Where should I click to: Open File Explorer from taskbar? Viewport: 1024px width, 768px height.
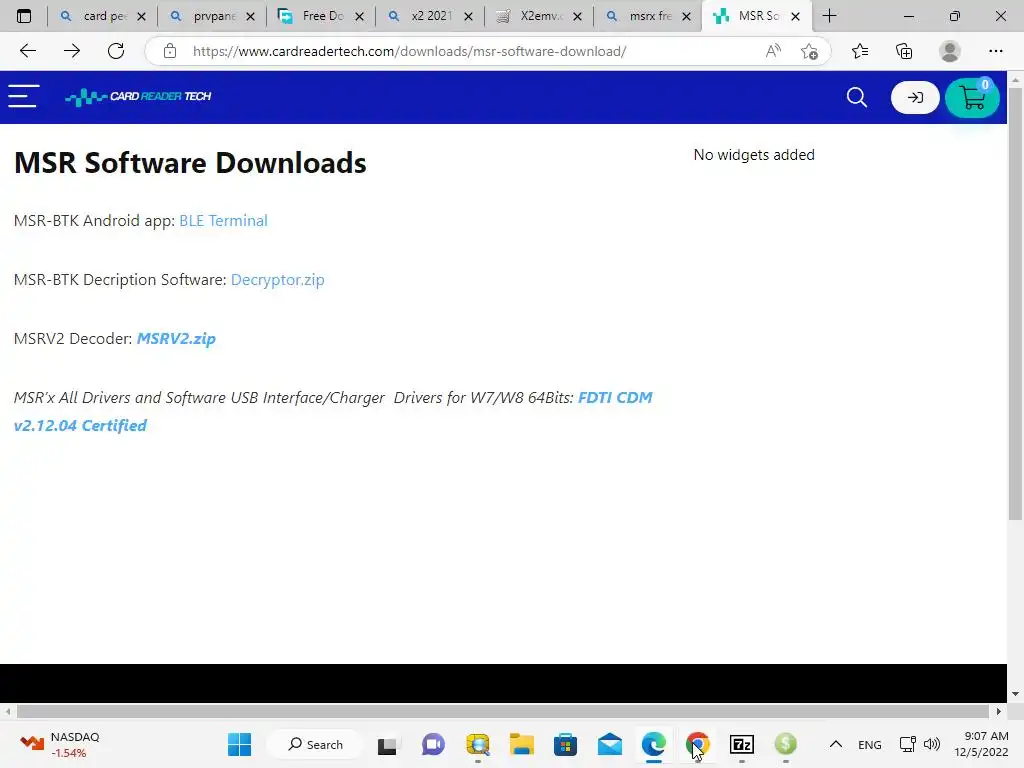point(522,744)
